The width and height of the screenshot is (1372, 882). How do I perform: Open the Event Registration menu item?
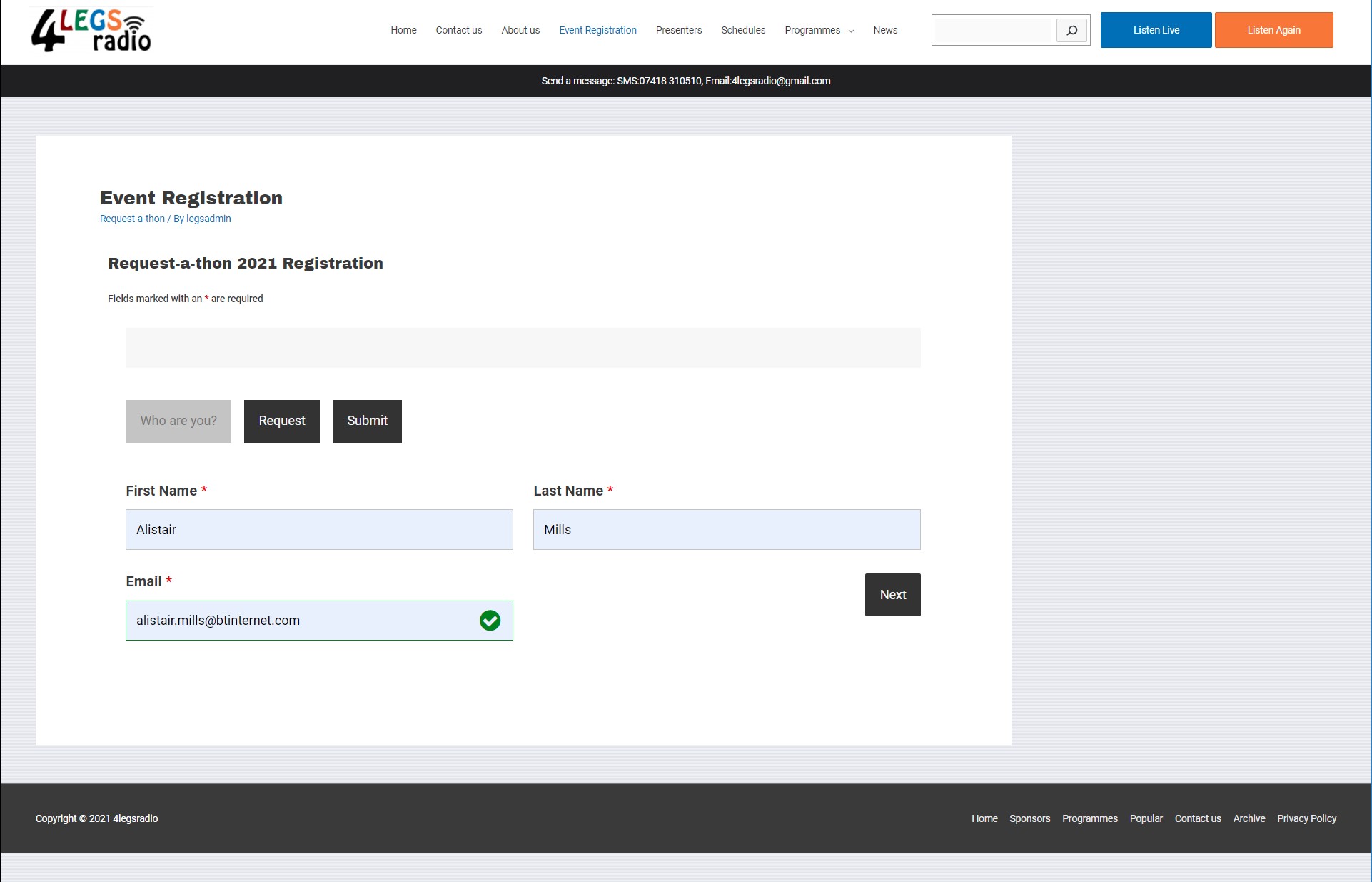coord(597,30)
